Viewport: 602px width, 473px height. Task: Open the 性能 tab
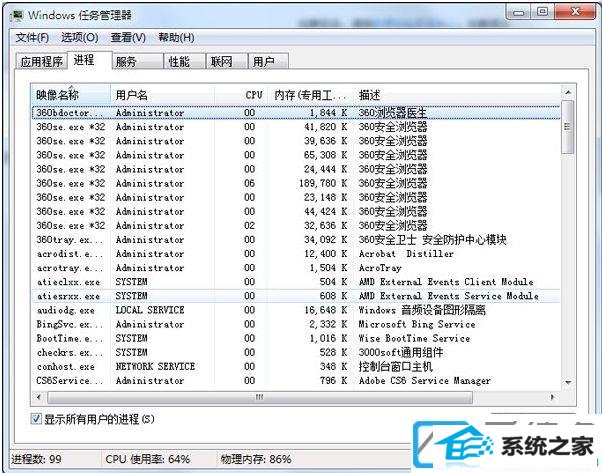click(x=185, y=61)
